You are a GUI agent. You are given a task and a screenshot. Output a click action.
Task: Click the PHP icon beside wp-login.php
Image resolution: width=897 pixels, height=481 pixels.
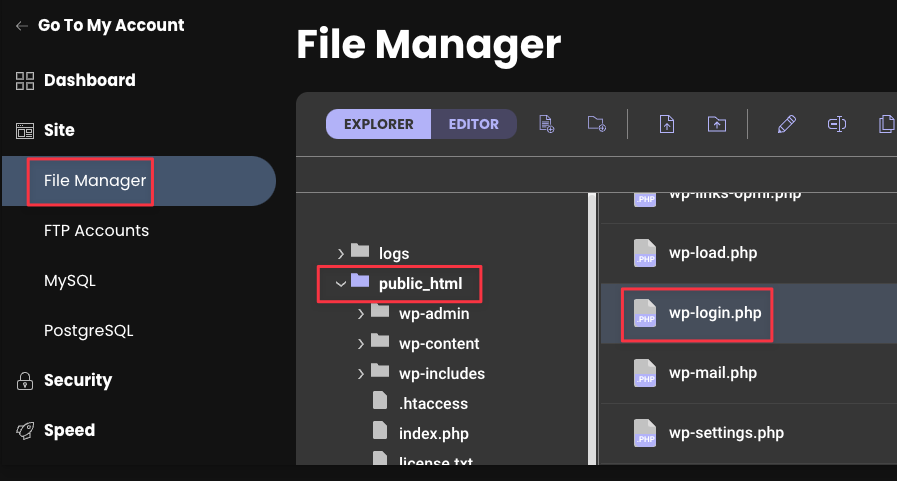pos(645,313)
